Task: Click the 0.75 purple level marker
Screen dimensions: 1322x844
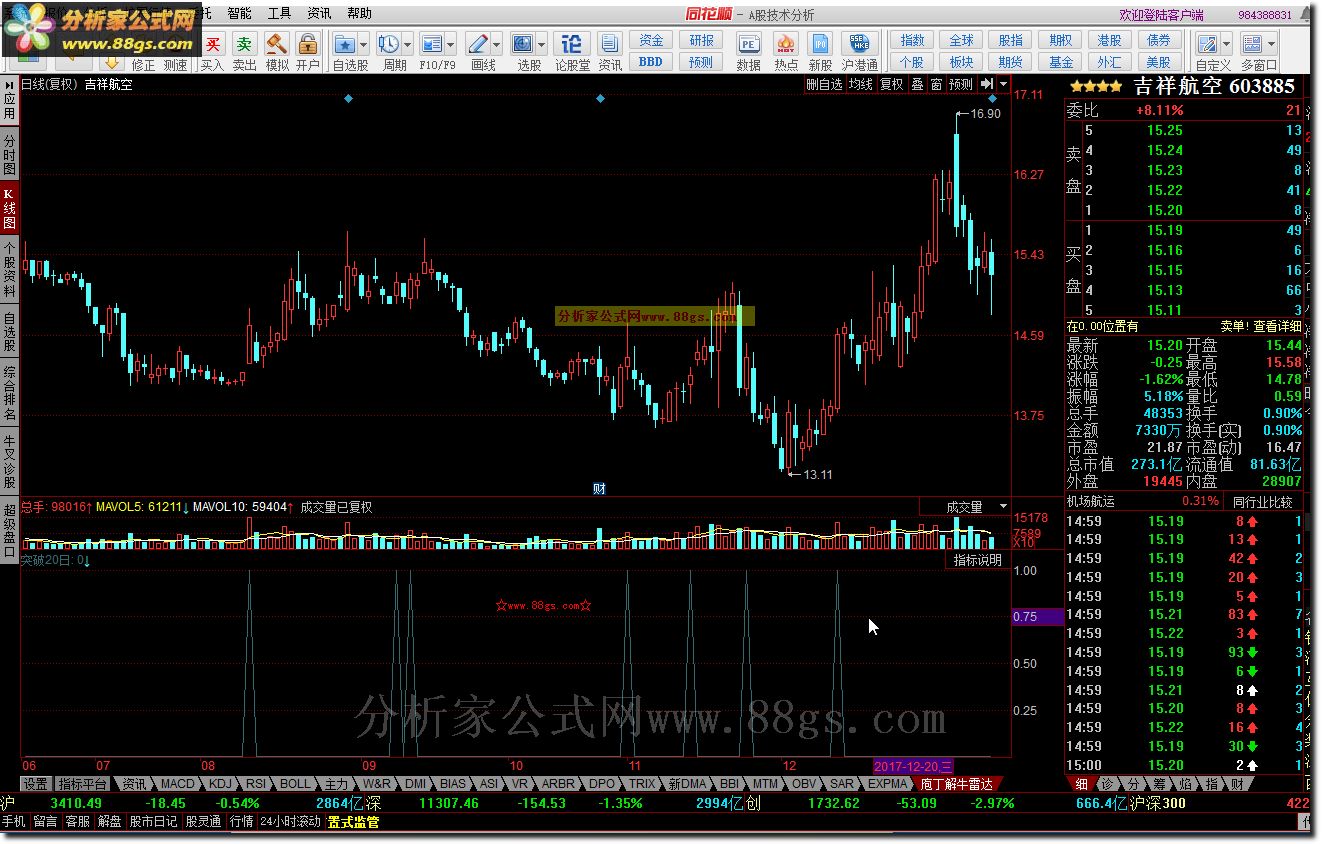Action: (1038, 617)
